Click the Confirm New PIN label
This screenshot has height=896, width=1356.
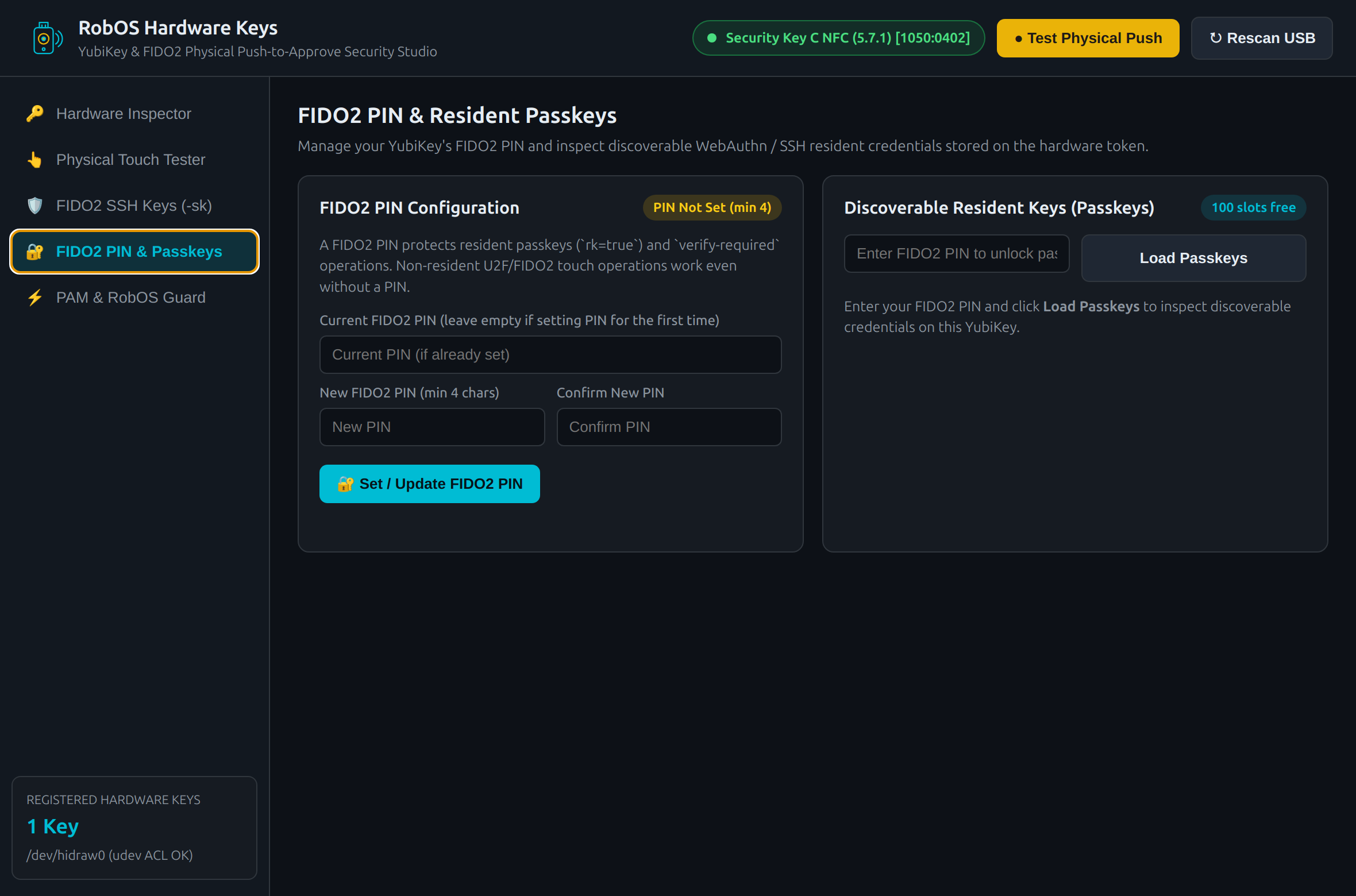610,392
